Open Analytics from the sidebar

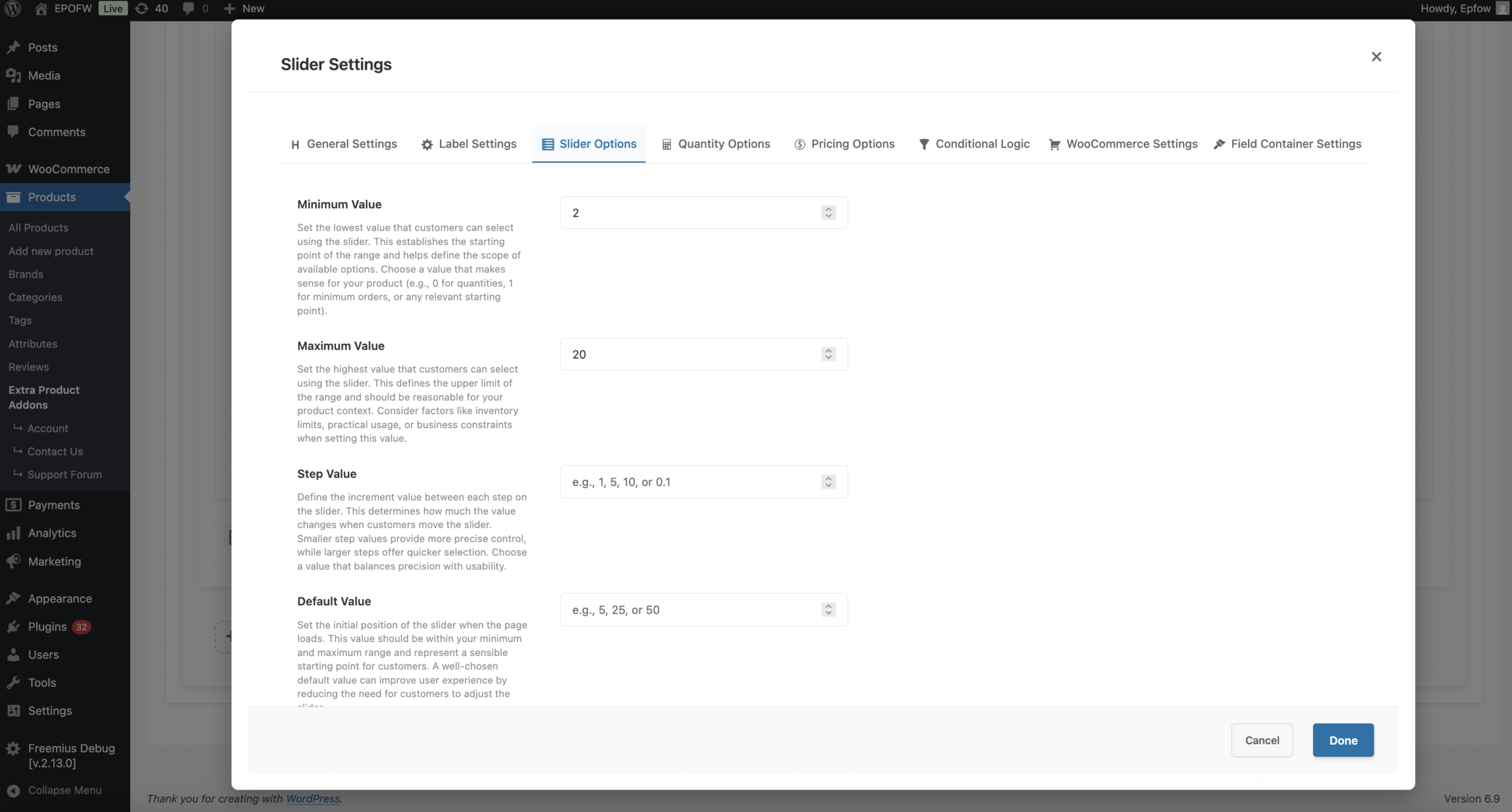tap(52, 533)
